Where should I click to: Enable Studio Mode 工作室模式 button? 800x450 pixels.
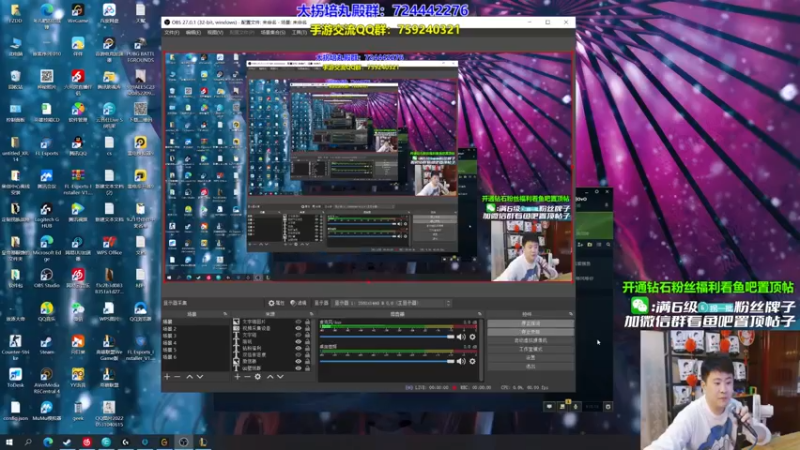click(x=531, y=349)
